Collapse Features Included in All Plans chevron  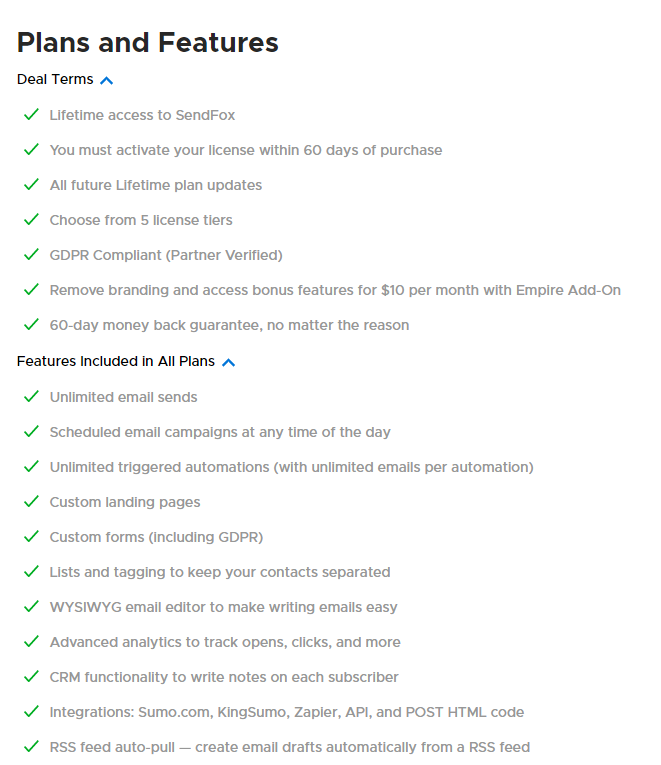coord(228,362)
